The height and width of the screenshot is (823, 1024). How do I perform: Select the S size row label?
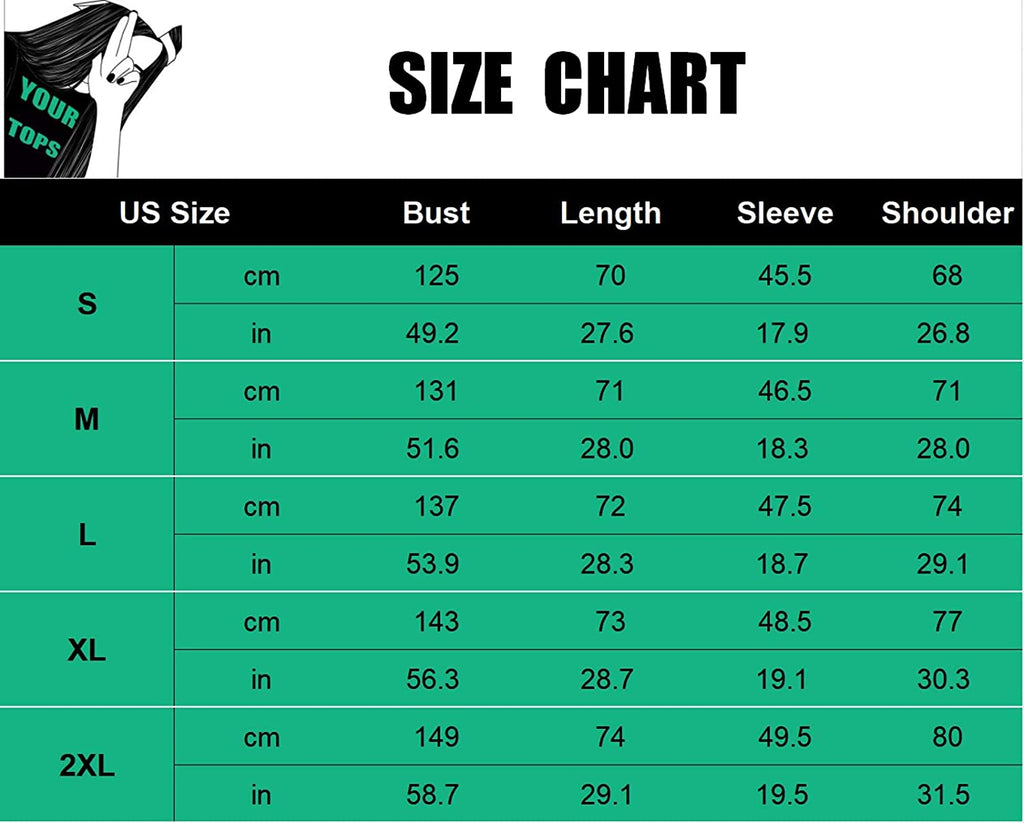(87, 304)
